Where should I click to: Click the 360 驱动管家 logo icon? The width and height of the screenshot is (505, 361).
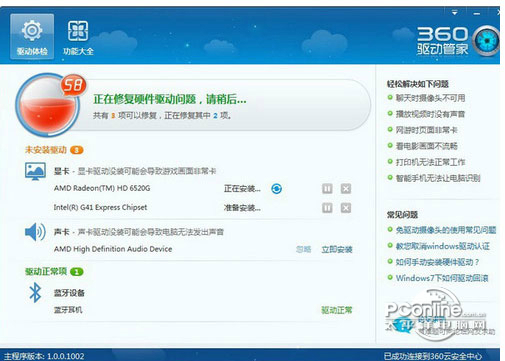[x=487, y=41]
